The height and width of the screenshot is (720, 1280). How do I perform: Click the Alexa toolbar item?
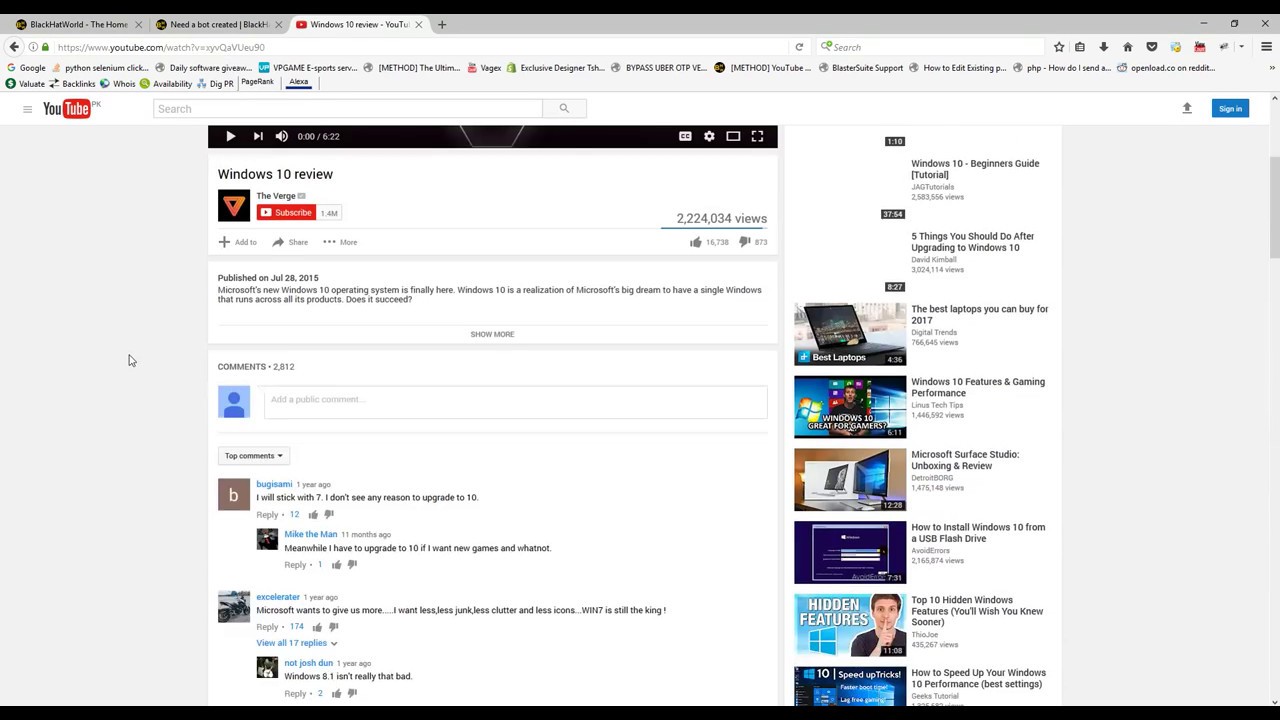tap(299, 82)
